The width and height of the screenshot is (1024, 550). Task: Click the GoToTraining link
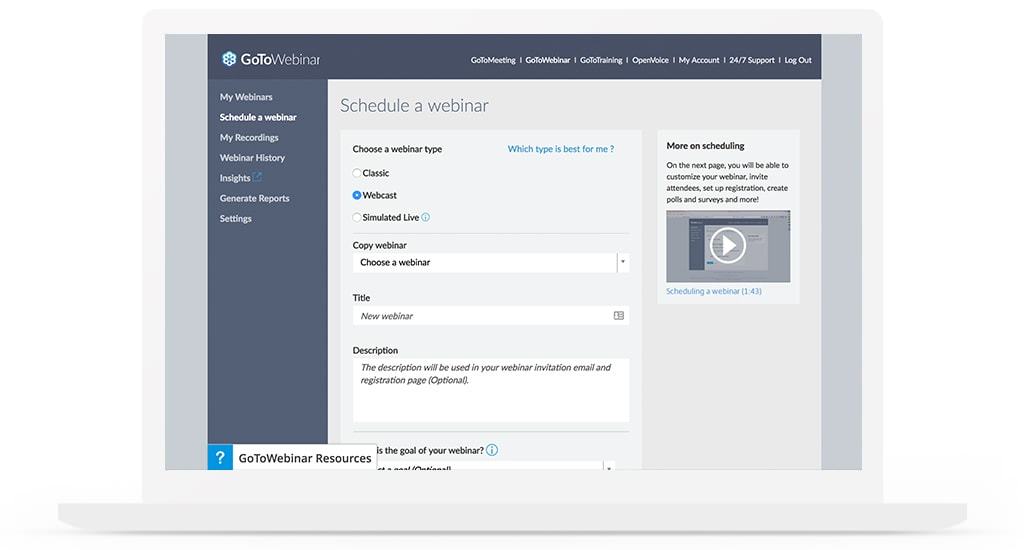(x=601, y=60)
